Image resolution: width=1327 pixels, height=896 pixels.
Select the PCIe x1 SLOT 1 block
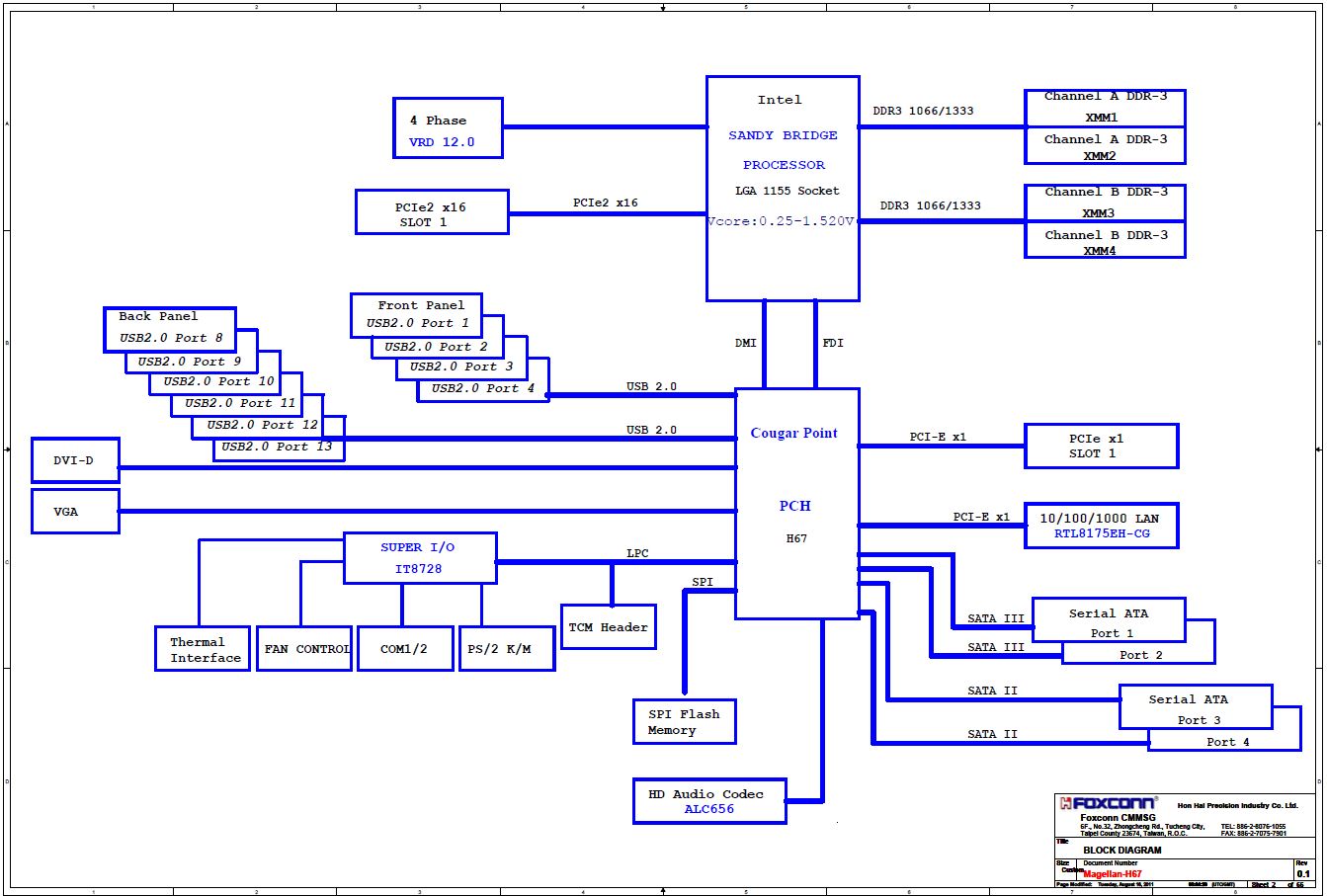click(x=1102, y=447)
